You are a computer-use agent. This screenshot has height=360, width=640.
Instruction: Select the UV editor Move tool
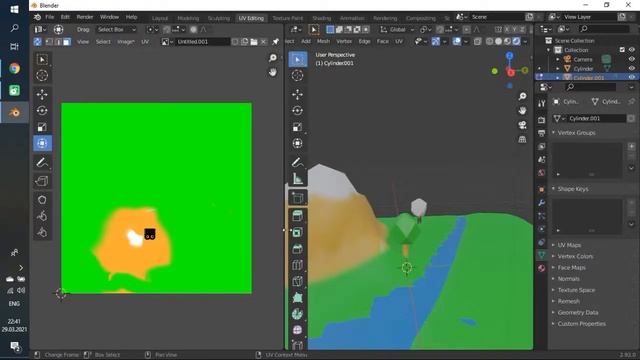coord(42,94)
